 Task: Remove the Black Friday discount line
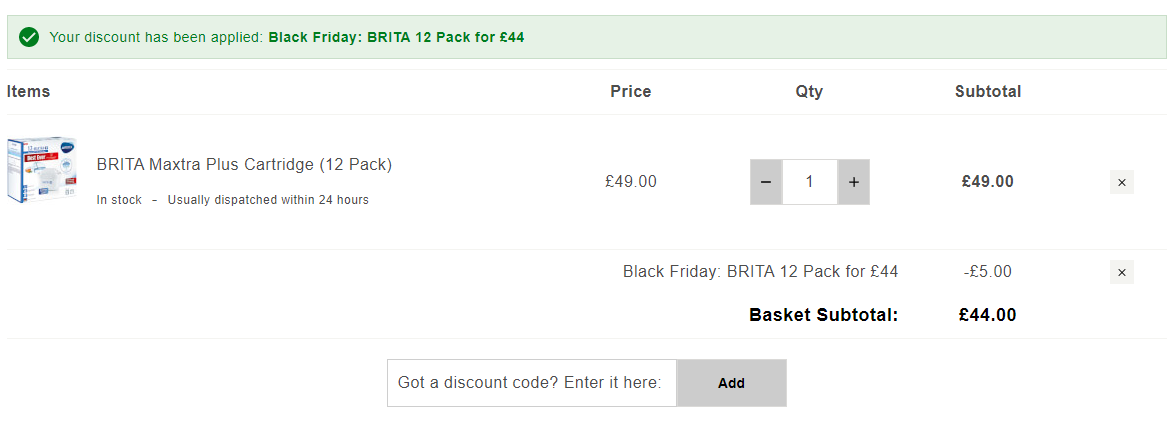tap(1122, 272)
